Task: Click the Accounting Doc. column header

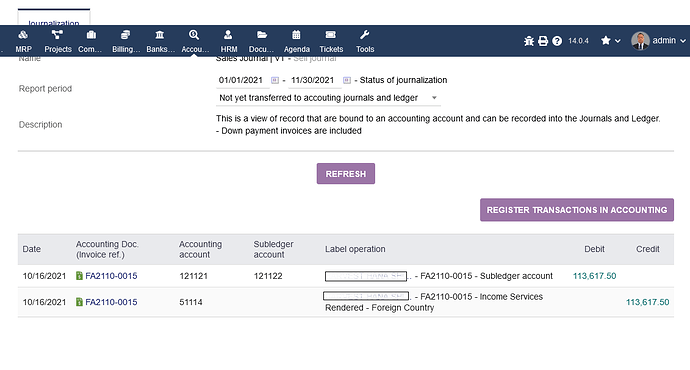Action: point(107,249)
